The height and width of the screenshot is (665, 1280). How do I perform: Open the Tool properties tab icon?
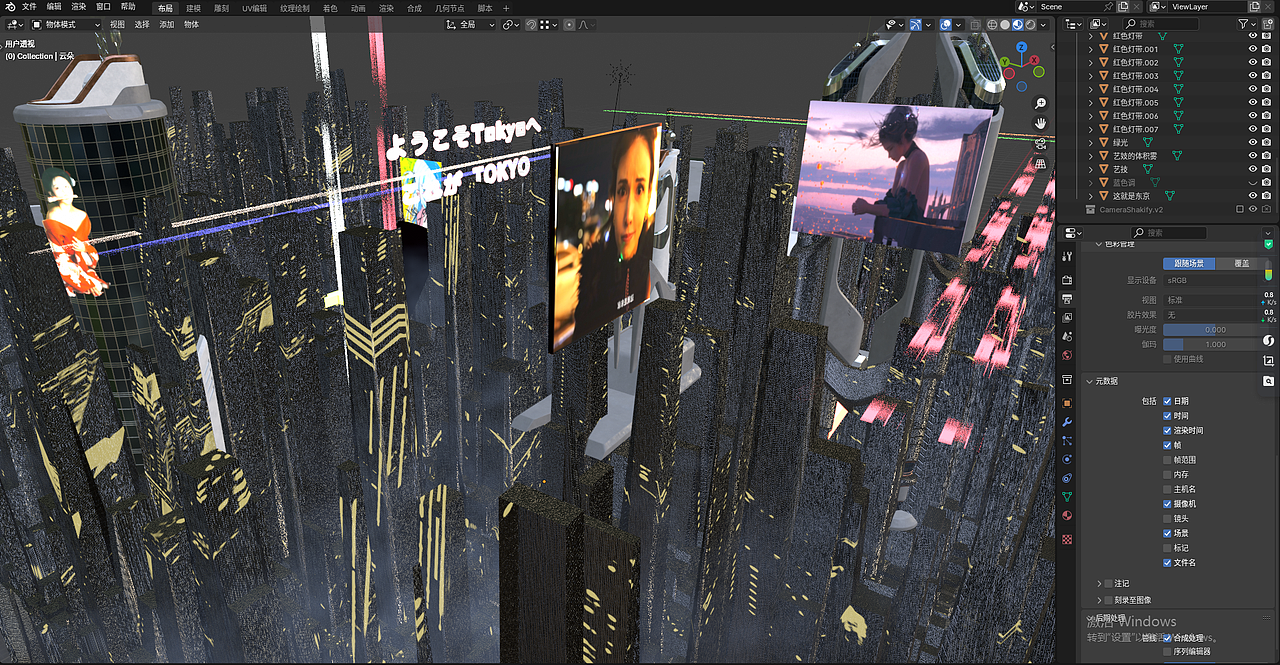[1068, 256]
